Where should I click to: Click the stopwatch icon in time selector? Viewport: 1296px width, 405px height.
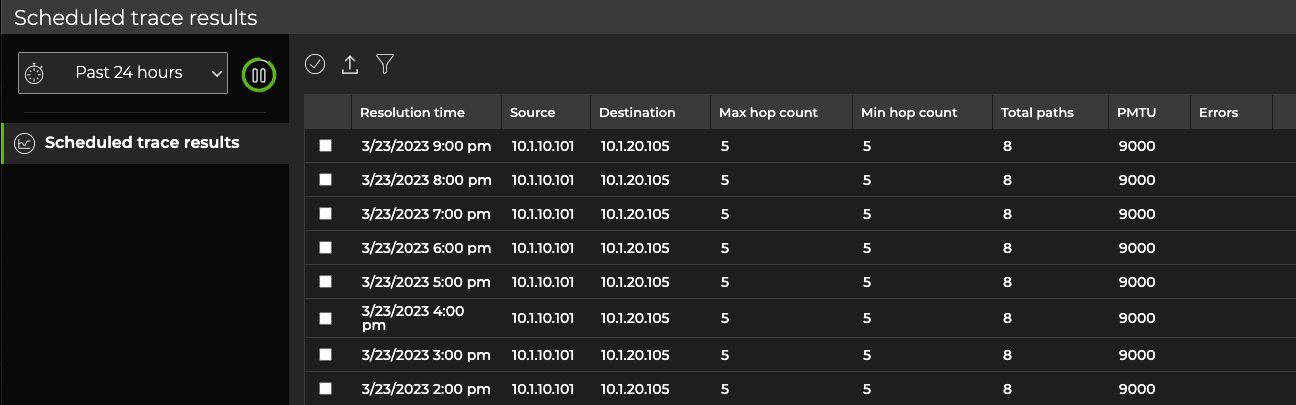coord(35,73)
